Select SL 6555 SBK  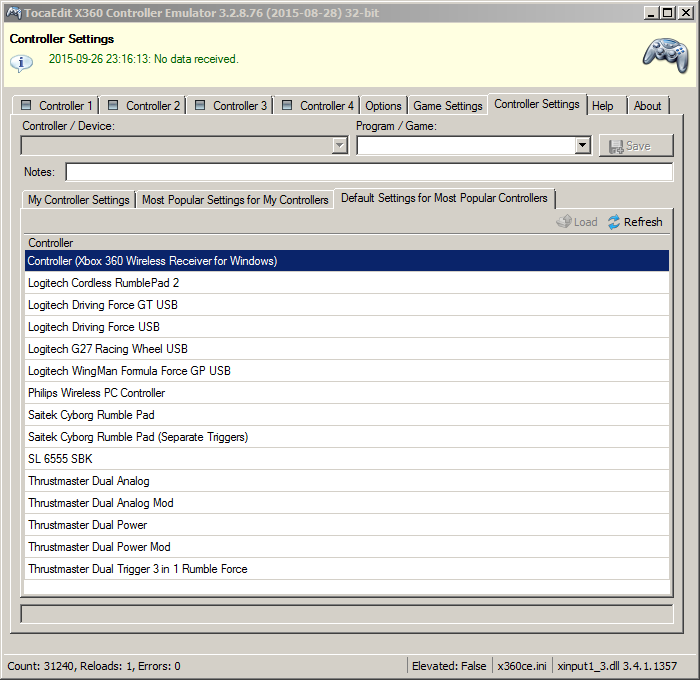click(346, 459)
